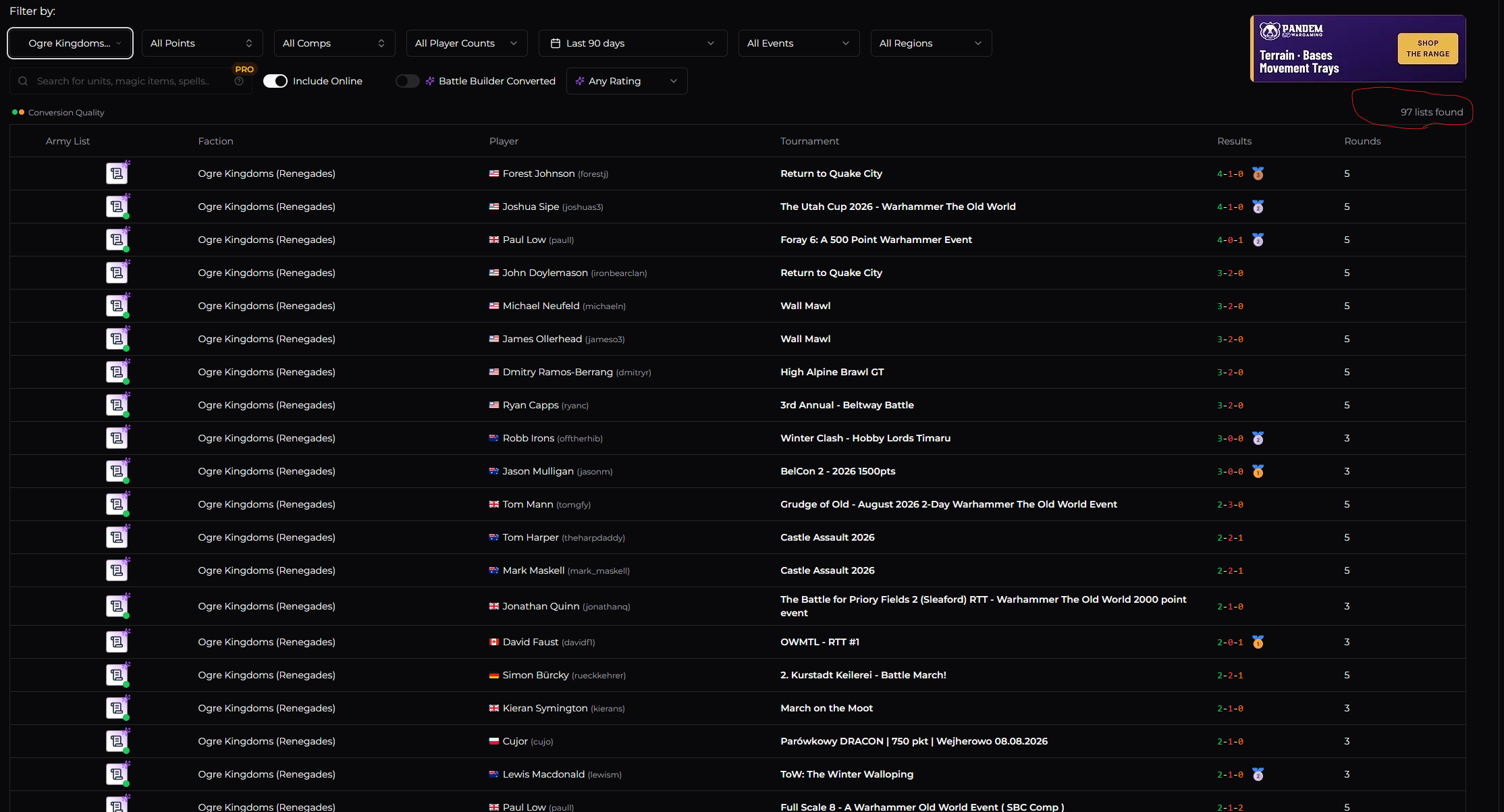1504x812 pixels.
Task: Open army list icon for Simon Bürcky
Action: [x=117, y=675]
